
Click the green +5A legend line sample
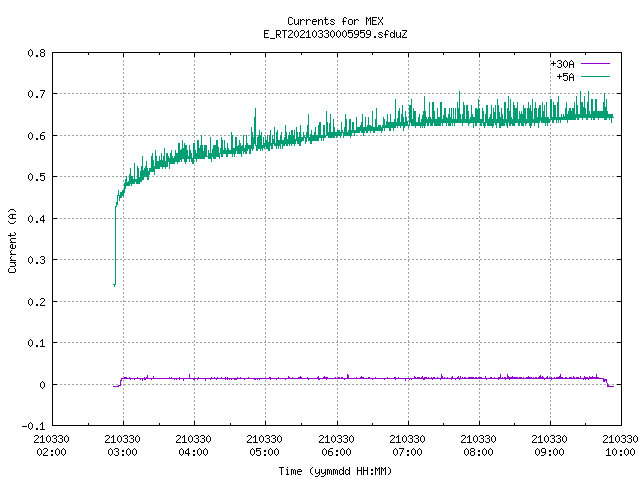(x=595, y=76)
